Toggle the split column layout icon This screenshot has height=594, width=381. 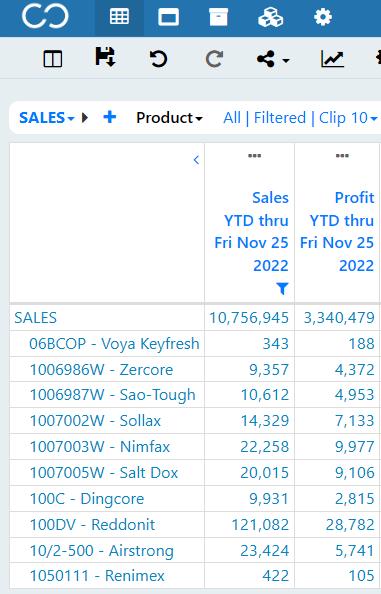point(53,59)
